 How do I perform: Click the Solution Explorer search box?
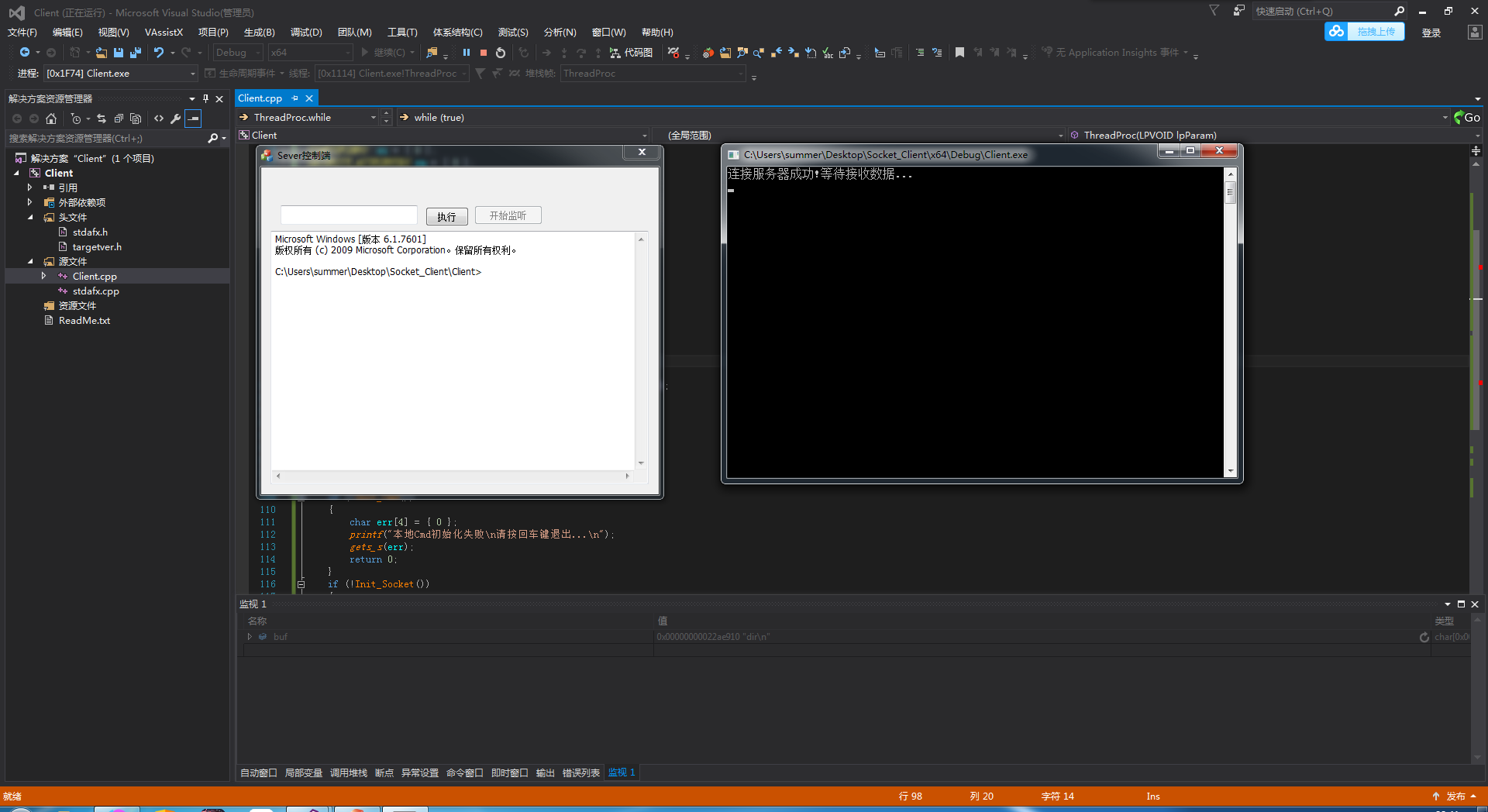(x=107, y=139)
